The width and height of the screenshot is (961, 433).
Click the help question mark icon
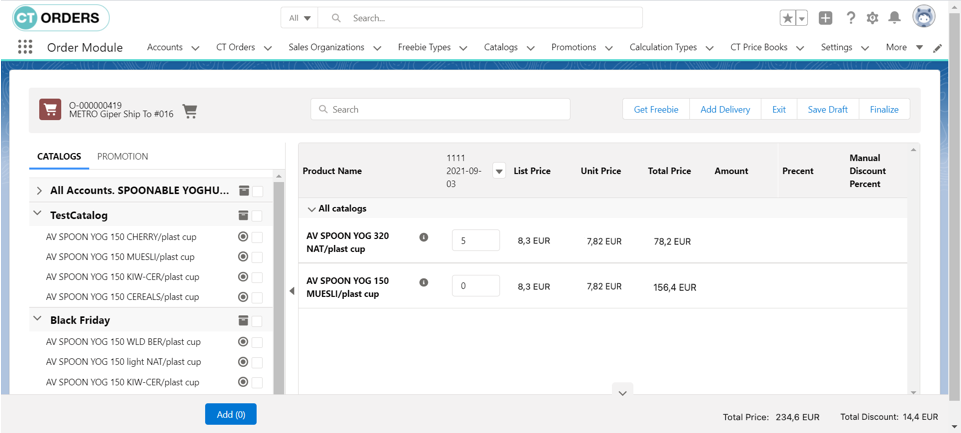tap(850, 18)
